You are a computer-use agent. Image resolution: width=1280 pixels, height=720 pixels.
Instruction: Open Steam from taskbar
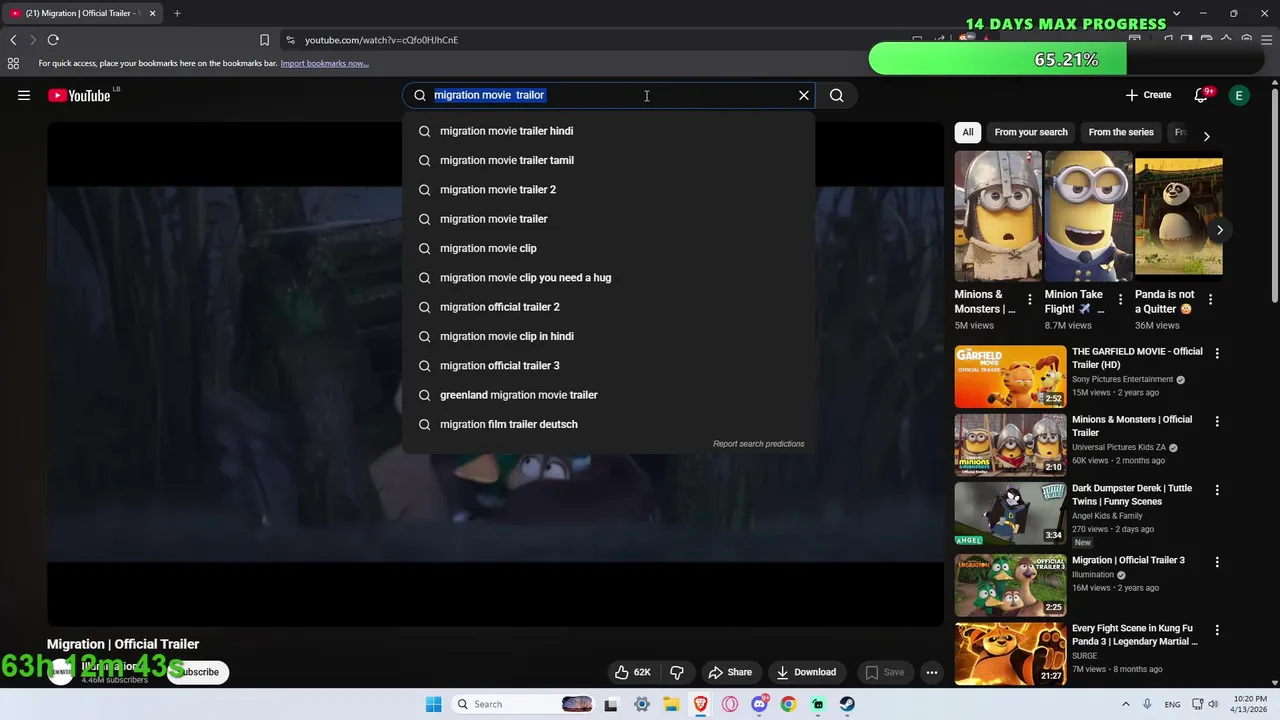[847, 704]
